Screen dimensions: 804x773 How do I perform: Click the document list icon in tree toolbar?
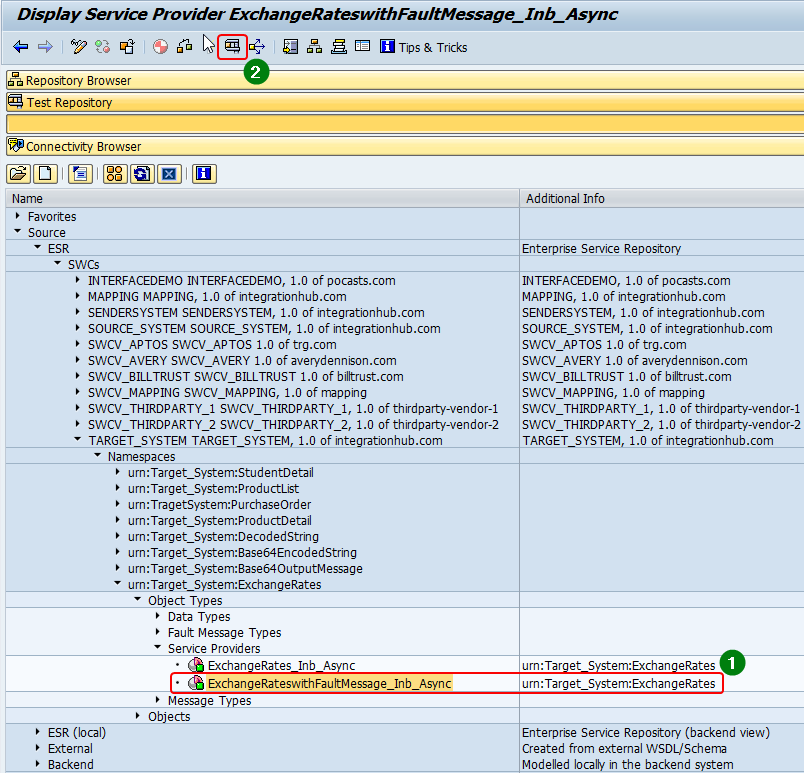[x=80, y=174]
